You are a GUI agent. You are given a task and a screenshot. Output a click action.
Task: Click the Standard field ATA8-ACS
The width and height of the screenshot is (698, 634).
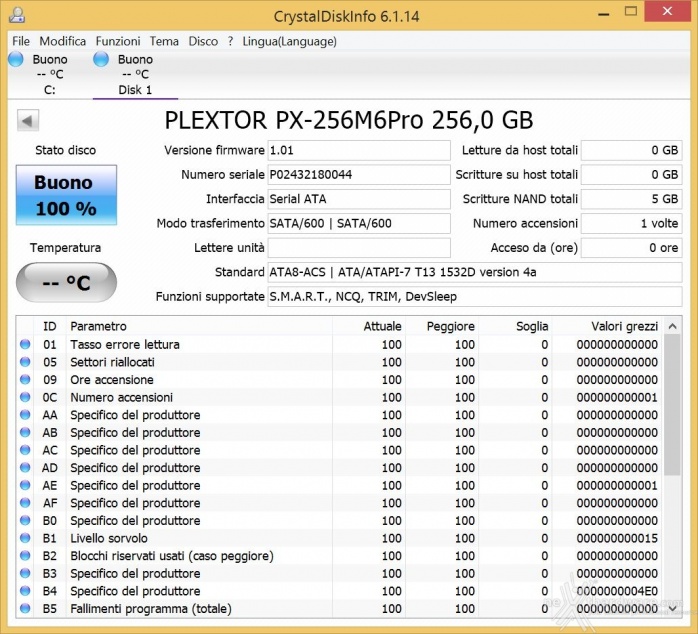click(475, 272)
